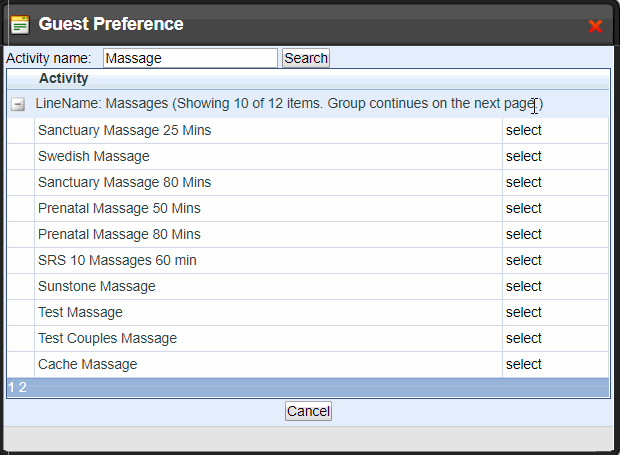Select Sanctuary Massage 80 Mins
The image size is (620, 455).
click(x=523, y=183)
